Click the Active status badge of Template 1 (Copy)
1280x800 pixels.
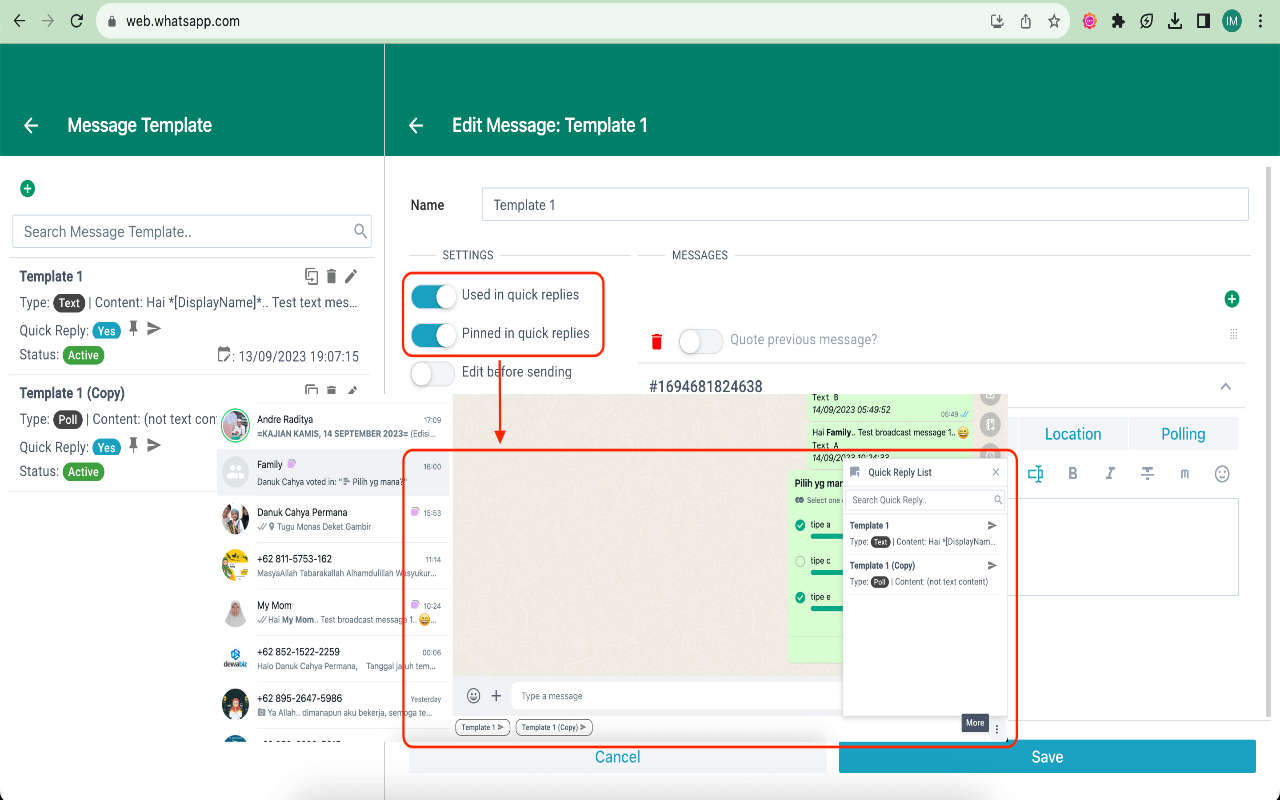[84, 472]
